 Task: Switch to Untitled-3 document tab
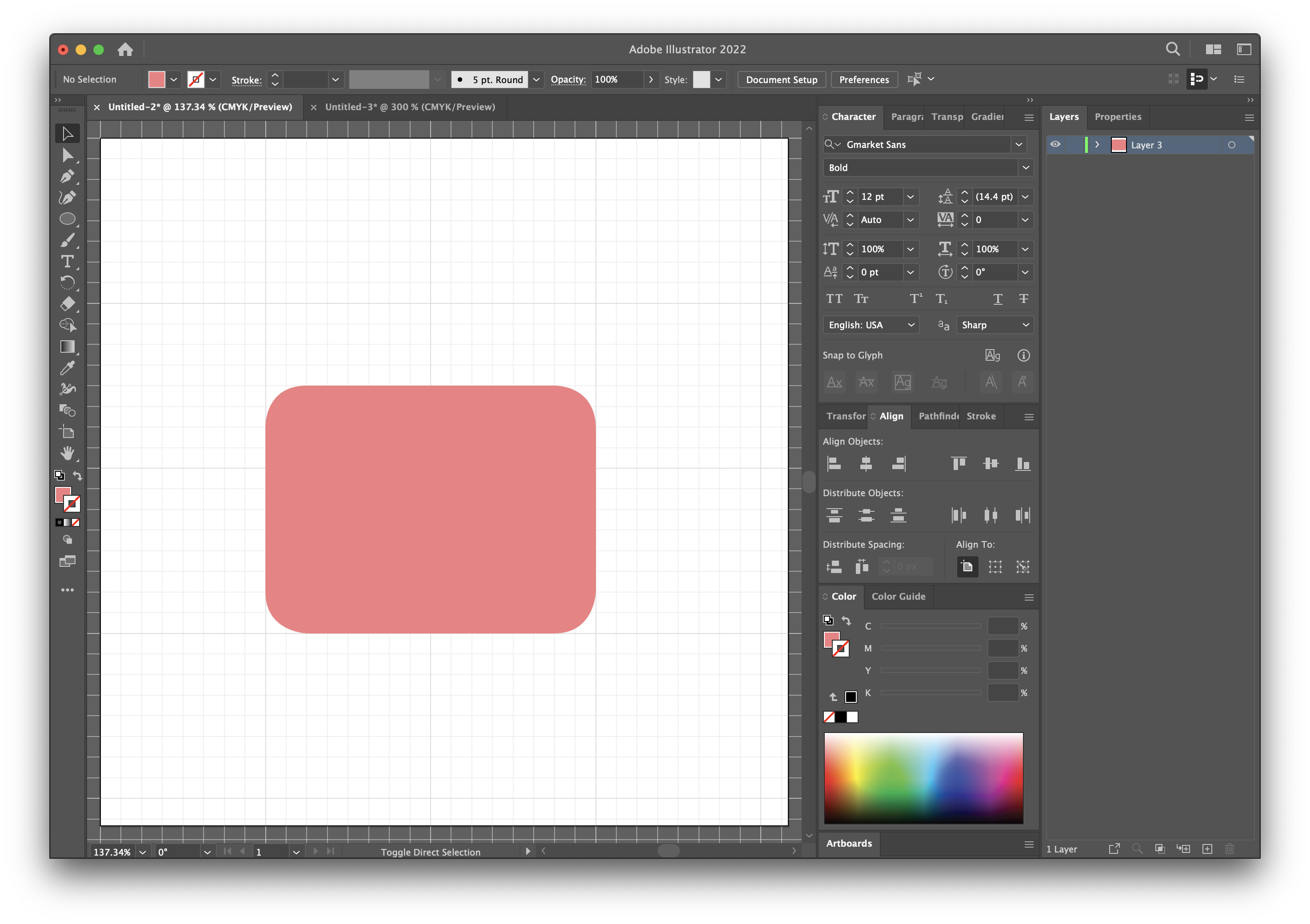(409, 107)
